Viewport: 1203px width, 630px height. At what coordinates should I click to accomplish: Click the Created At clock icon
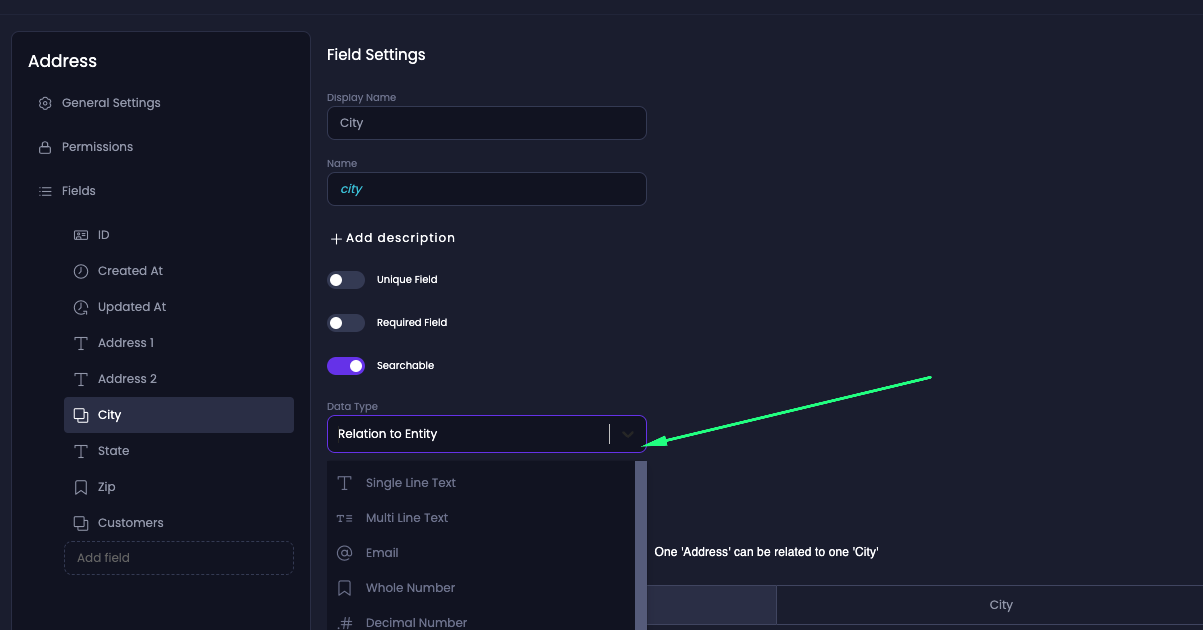(x=81, y=271)
